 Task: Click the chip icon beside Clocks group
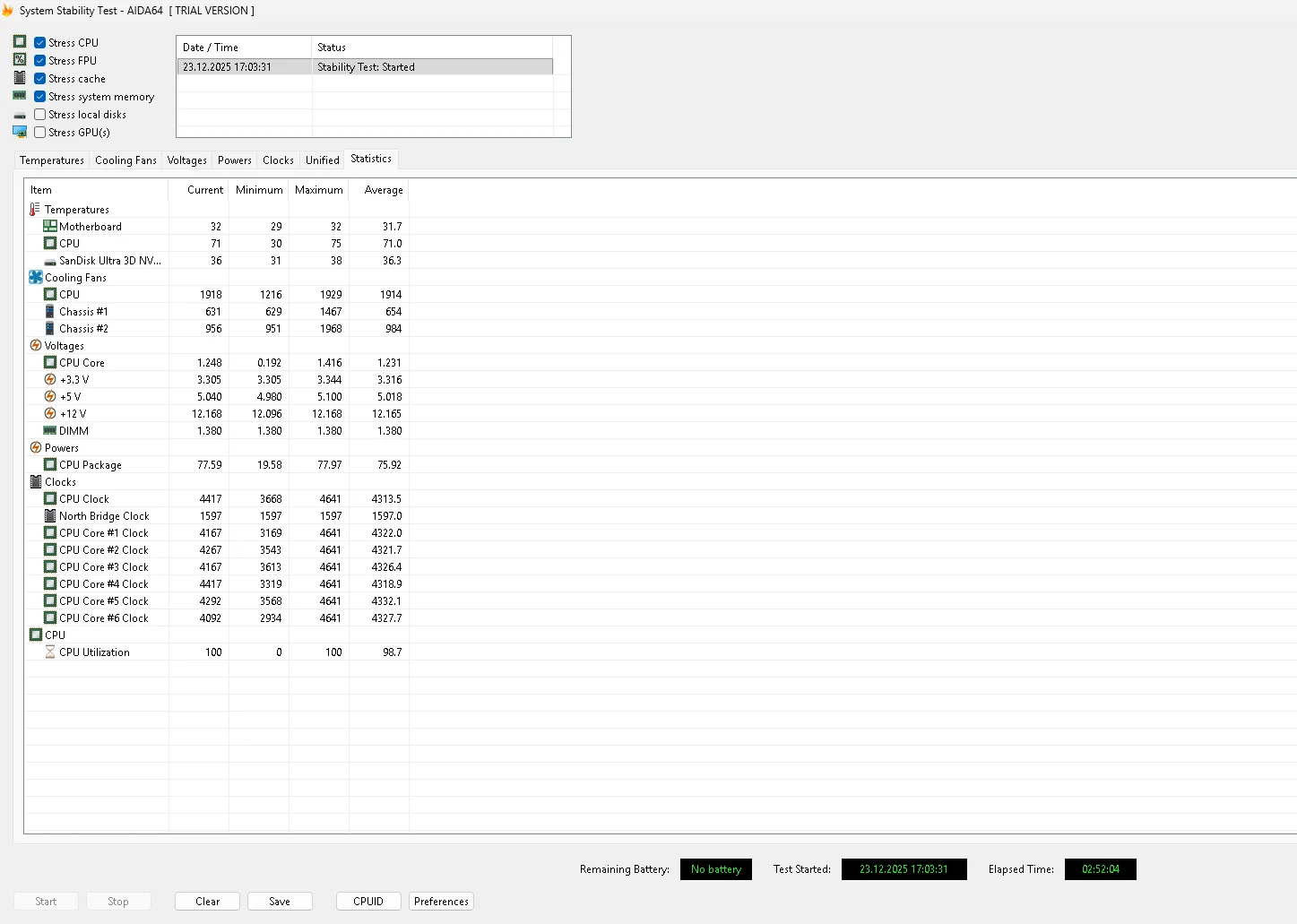pos(36,482)
